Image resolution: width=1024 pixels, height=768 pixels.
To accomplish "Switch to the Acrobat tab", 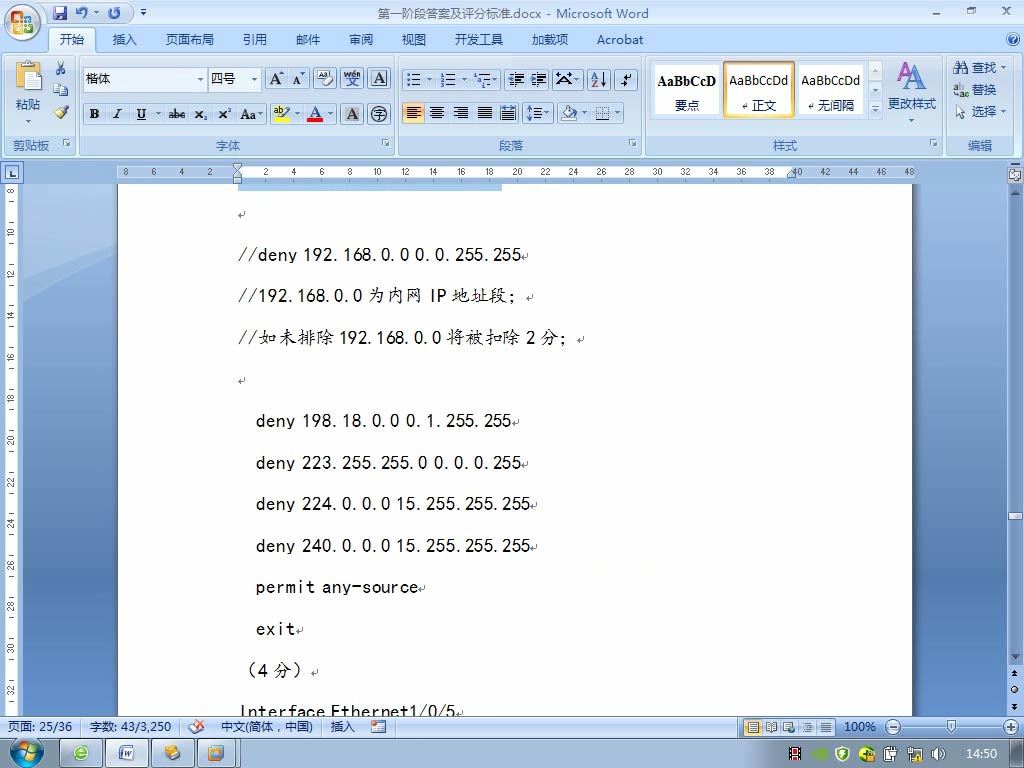I will point(620,40).
